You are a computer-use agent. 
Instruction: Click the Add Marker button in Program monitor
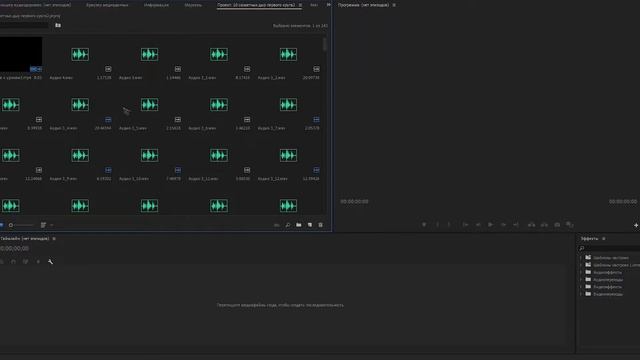424,224
